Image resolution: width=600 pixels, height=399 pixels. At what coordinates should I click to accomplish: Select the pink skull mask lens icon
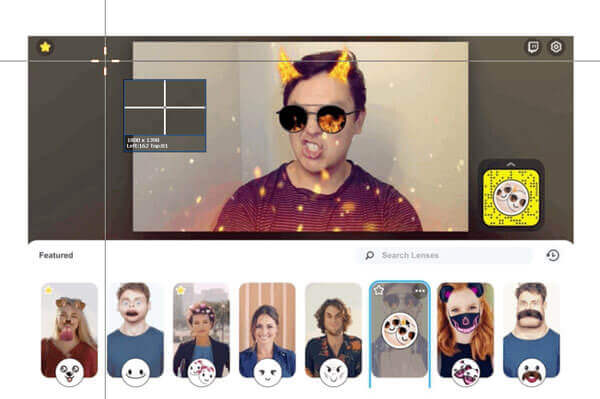pos(466,372)
